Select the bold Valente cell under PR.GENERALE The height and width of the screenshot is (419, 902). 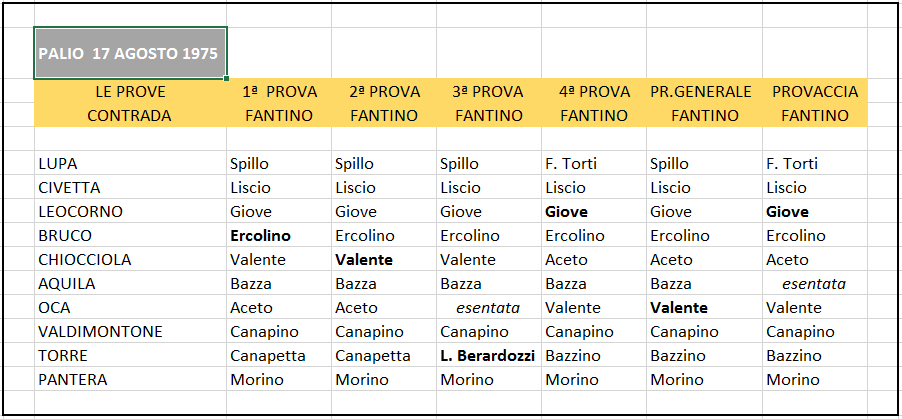click(x=705, y=308)
